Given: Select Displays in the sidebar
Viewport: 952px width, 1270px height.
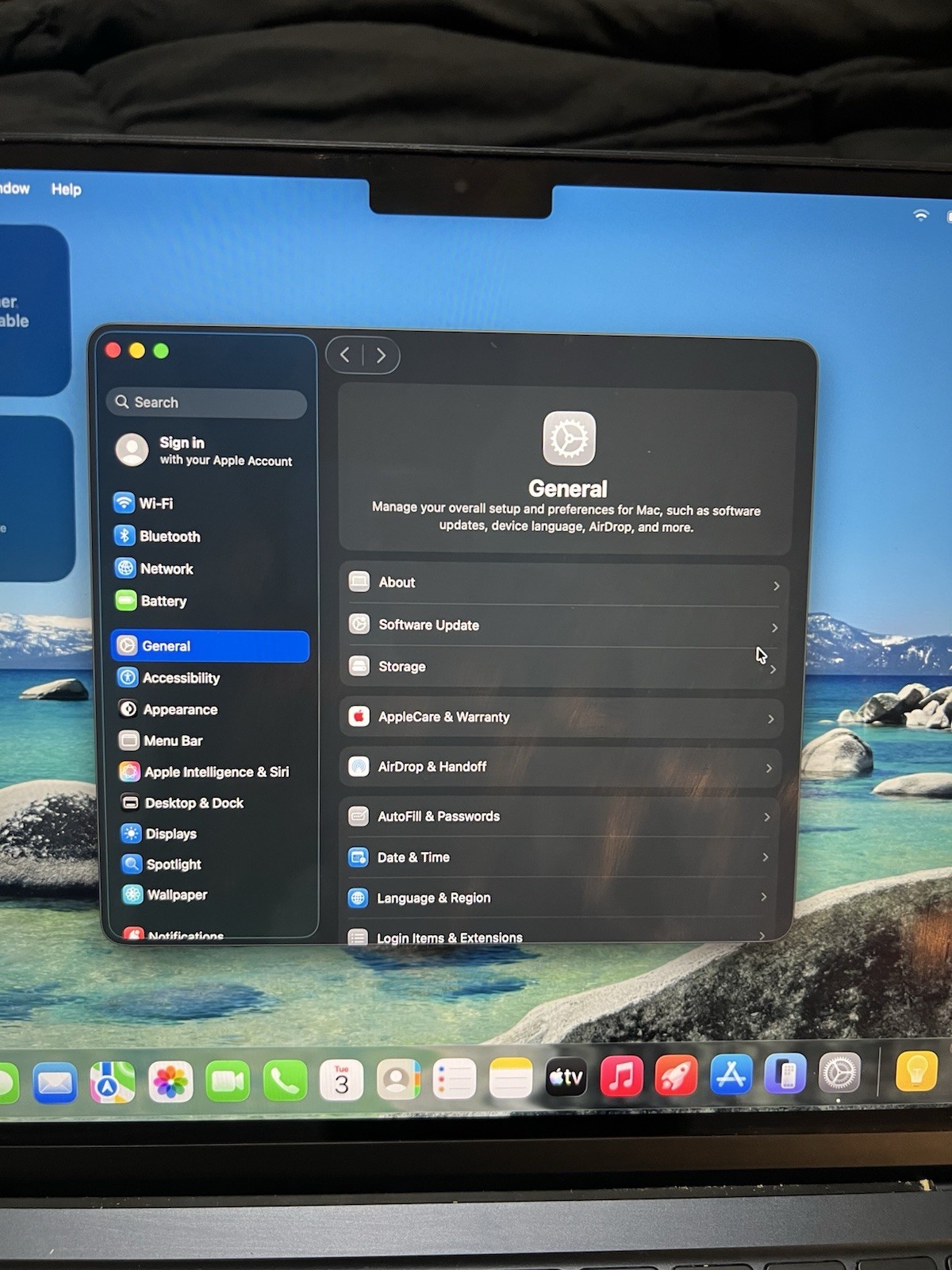Looking at the screenshot, I should click(171, 833).
